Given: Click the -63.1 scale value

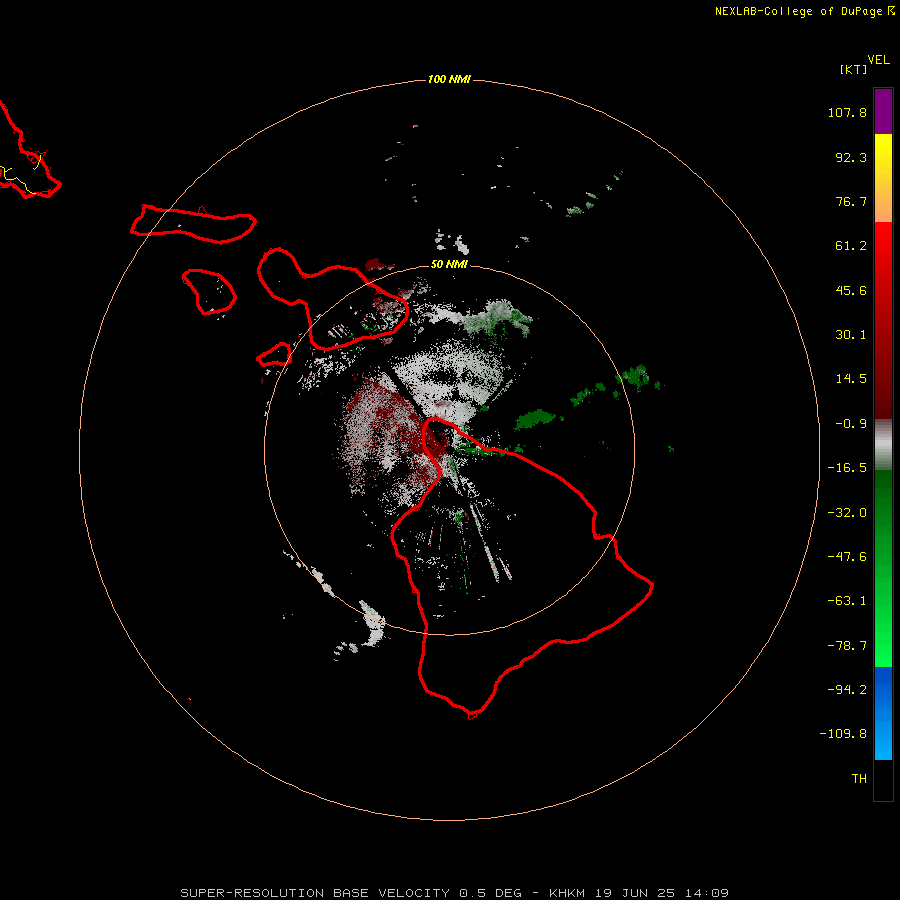Looking at the screenshot, I should (847, 601).
